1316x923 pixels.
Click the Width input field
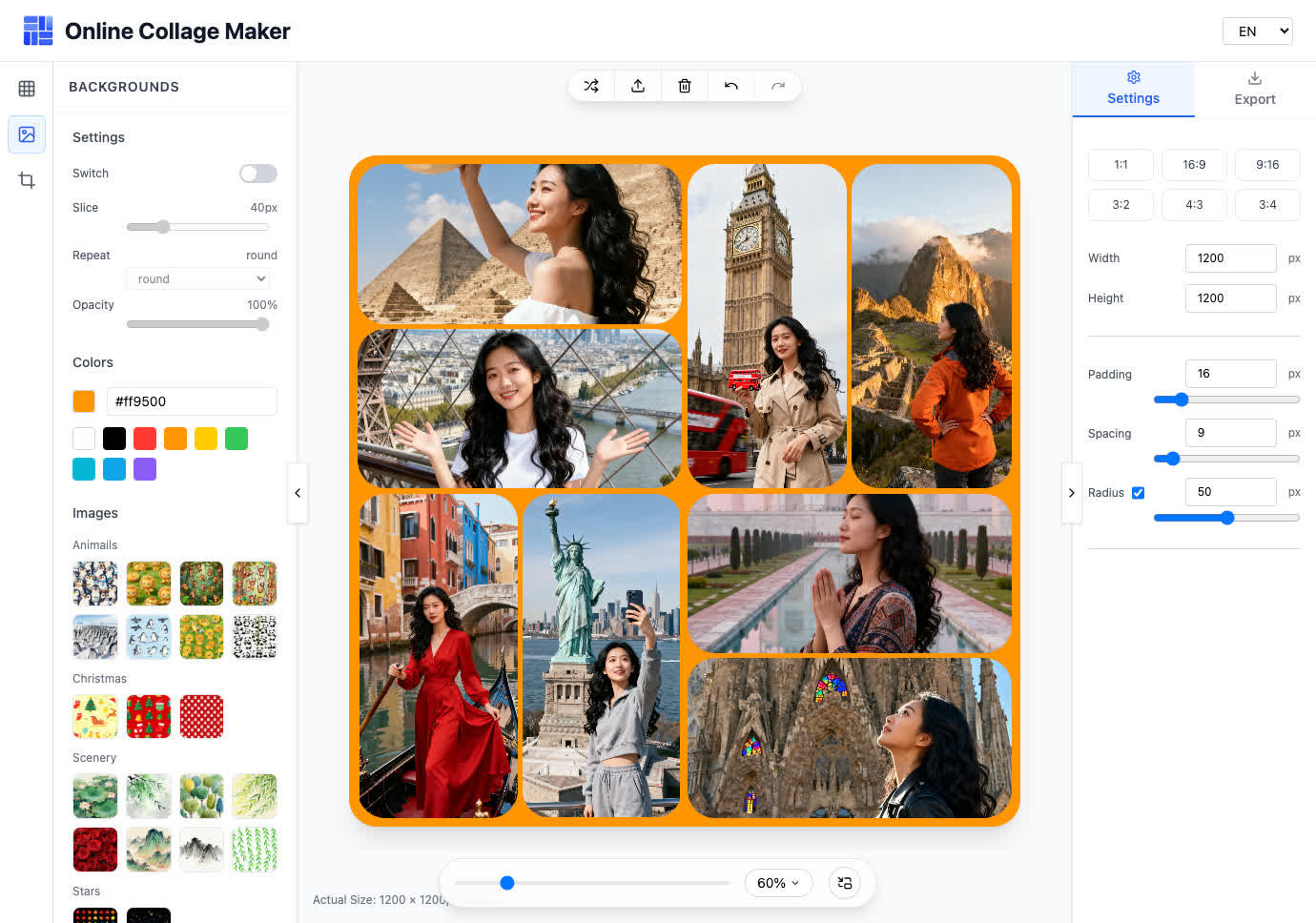1230,258
